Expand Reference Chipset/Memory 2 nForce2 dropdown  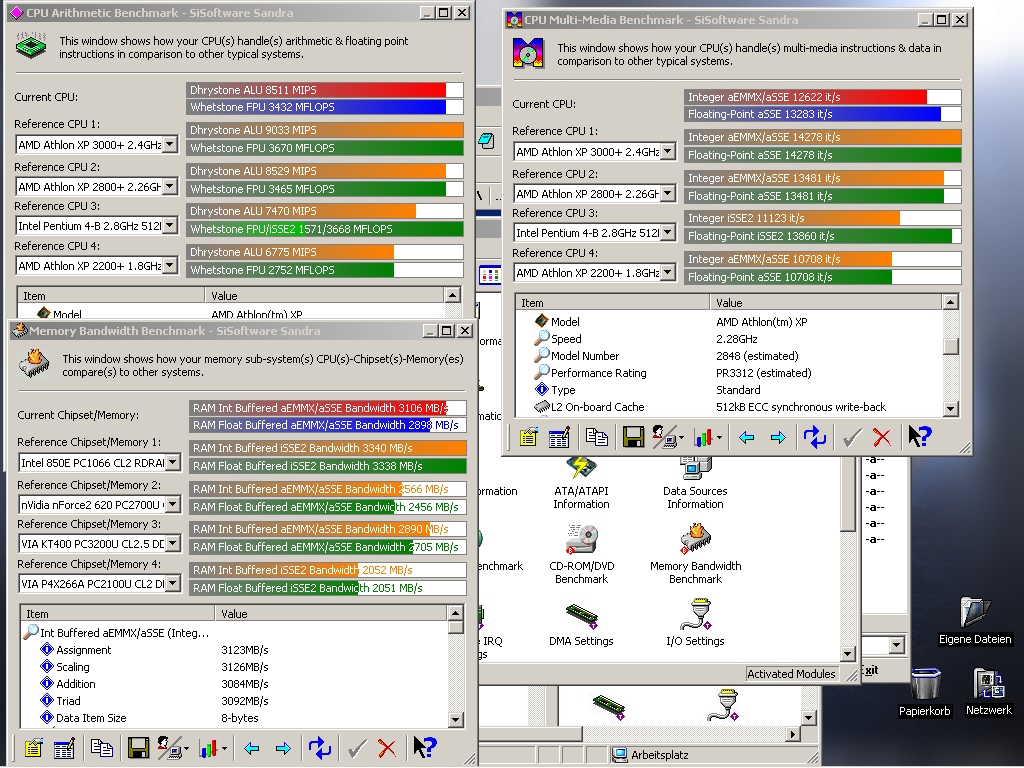[x=172, y=505]
